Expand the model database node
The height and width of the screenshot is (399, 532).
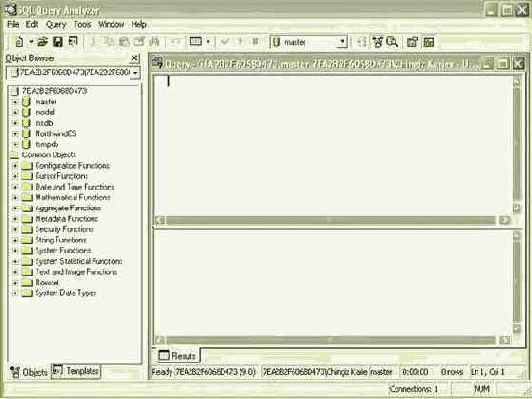point(15,112)
